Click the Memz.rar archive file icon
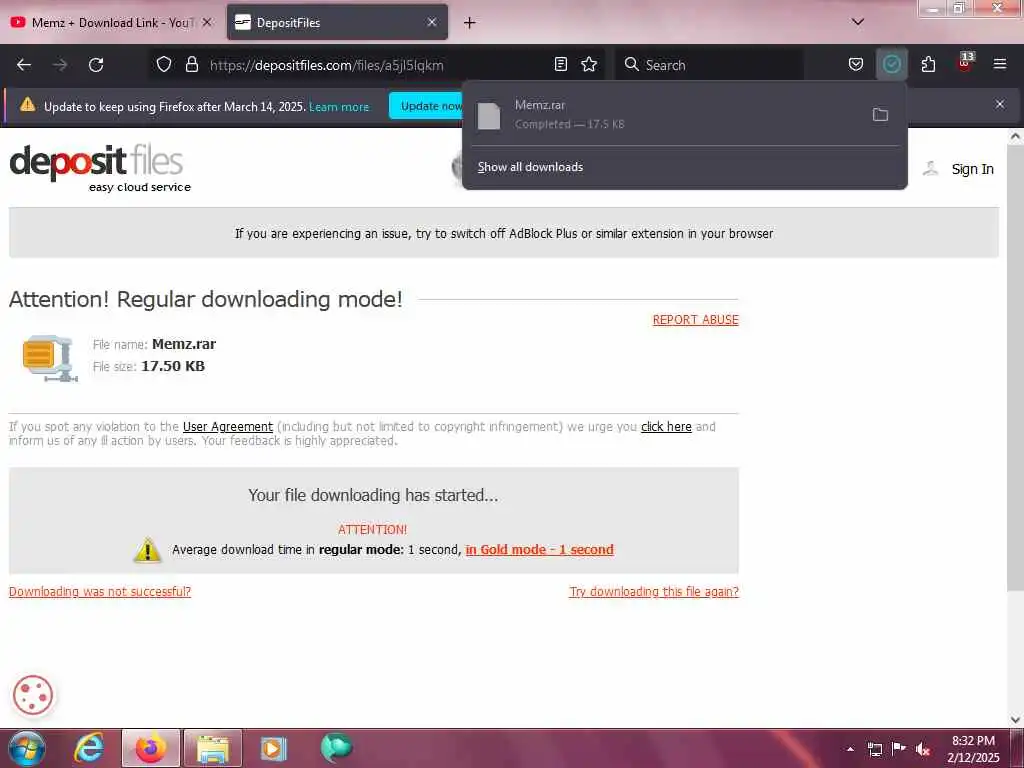 [x=50, y=358]
